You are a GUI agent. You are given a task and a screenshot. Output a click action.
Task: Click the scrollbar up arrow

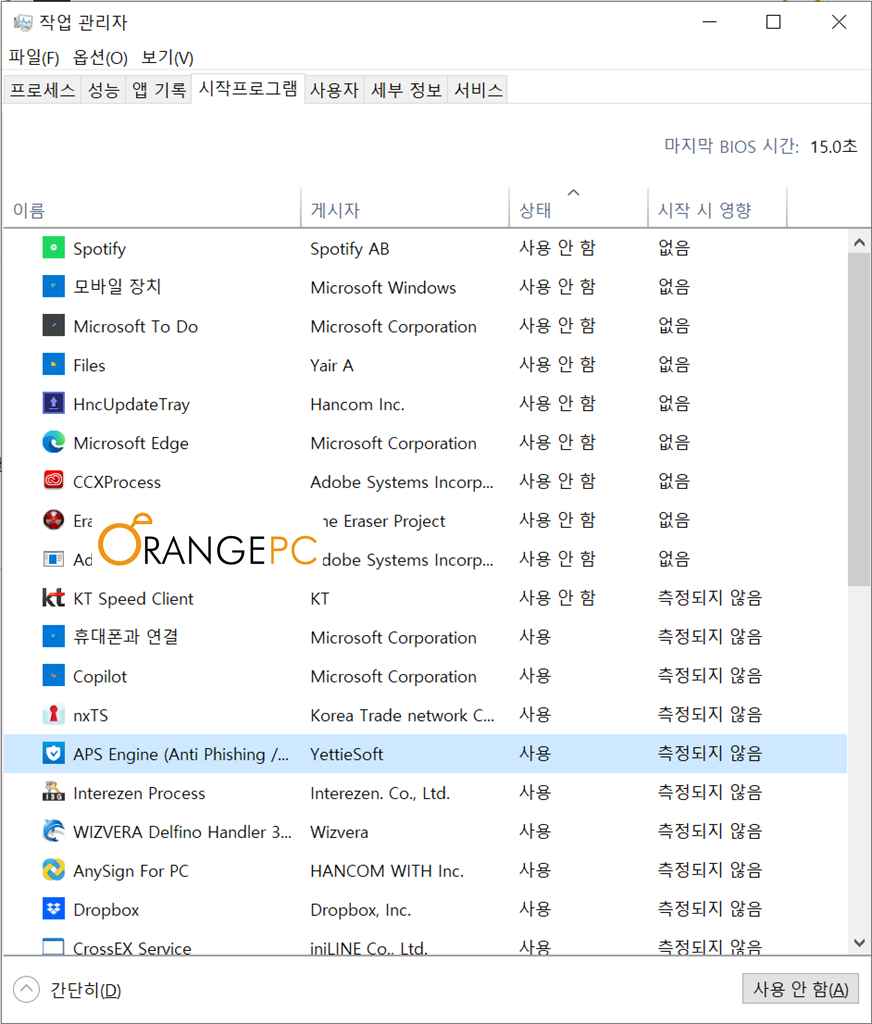coord(859,242)
